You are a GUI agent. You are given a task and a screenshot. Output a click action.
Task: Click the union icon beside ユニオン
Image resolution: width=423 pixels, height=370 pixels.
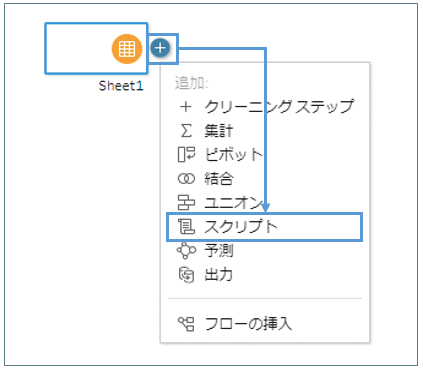click(186, 203)
